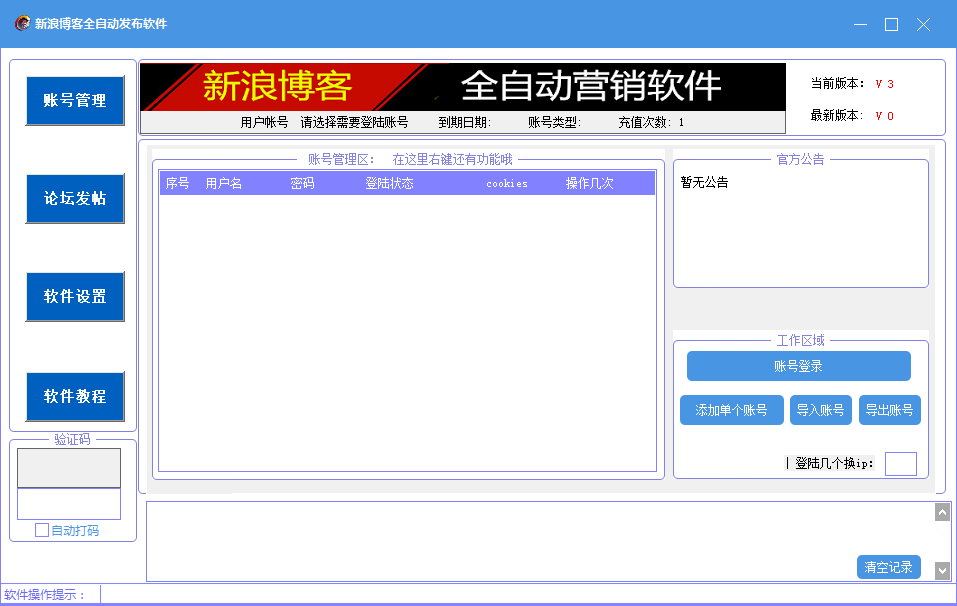This screenshot has width=957, height=606.
Task: Click the captcha image area
Action: (69, 468)
